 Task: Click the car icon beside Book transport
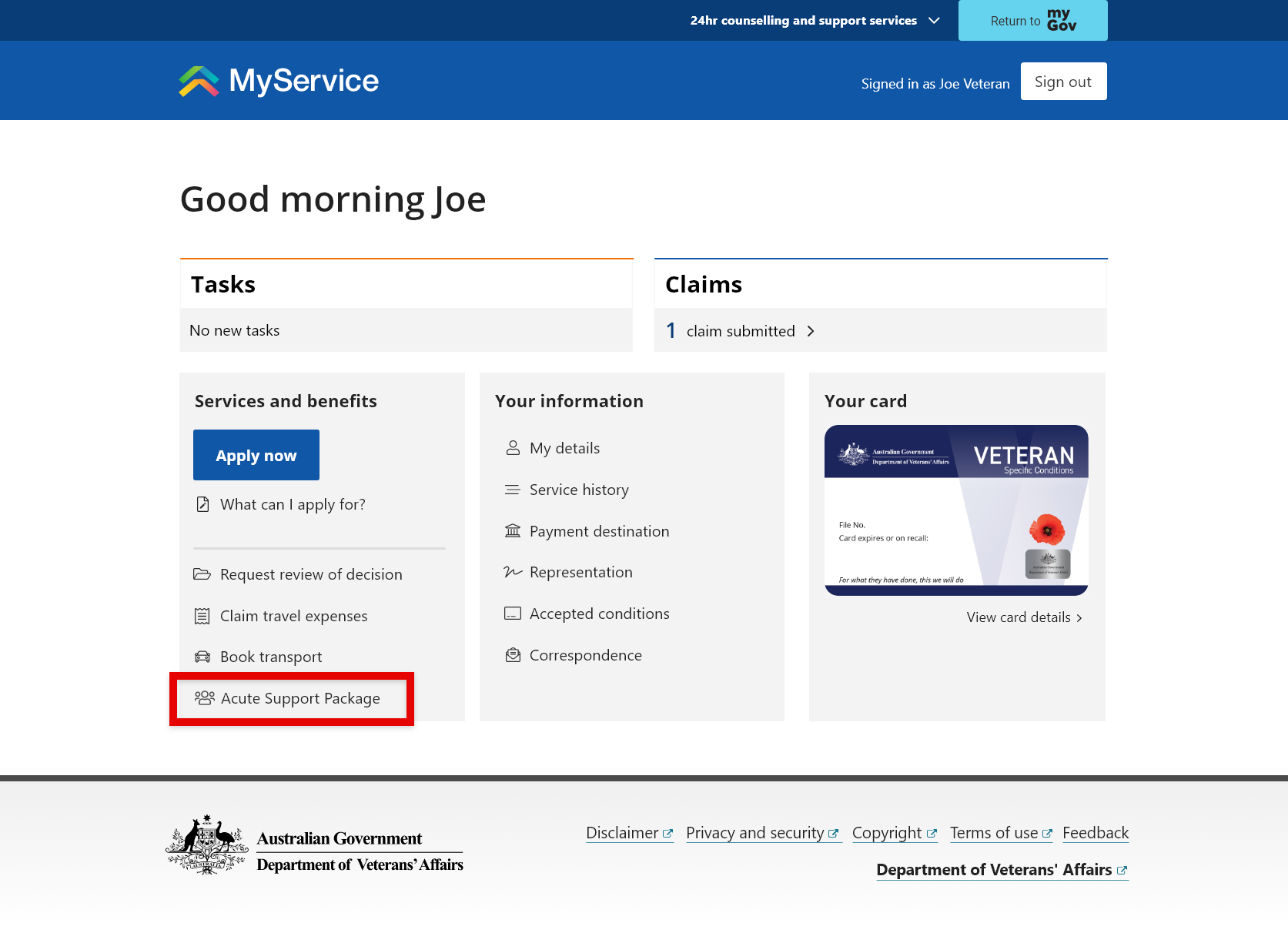coord(202,657)
